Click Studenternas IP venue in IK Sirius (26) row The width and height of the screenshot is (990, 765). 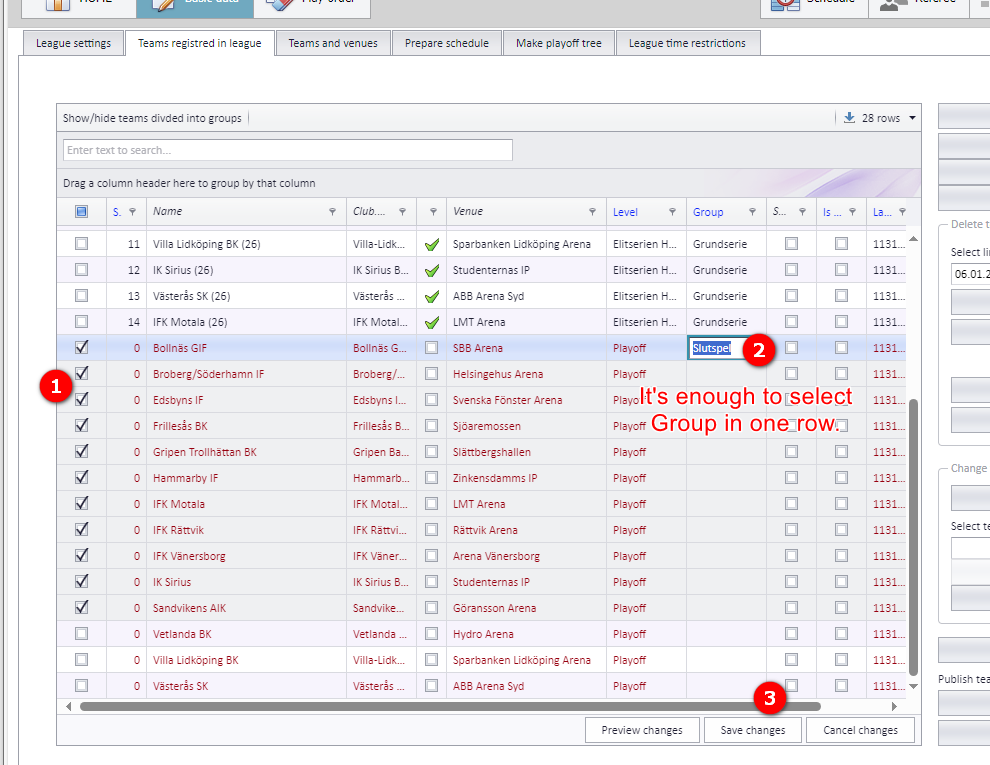click(x=526, y=270)
